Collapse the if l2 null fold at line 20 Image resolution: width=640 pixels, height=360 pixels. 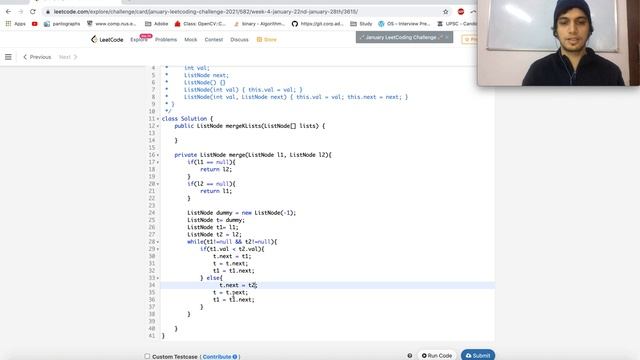click(158, 184)
